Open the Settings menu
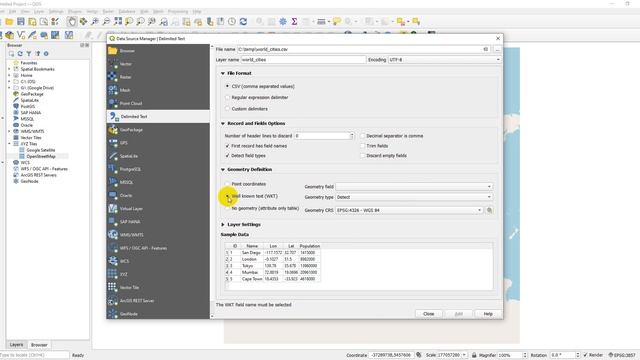This screenshot has width=640, height=360. pyautogui.click(x=56, y=11)
